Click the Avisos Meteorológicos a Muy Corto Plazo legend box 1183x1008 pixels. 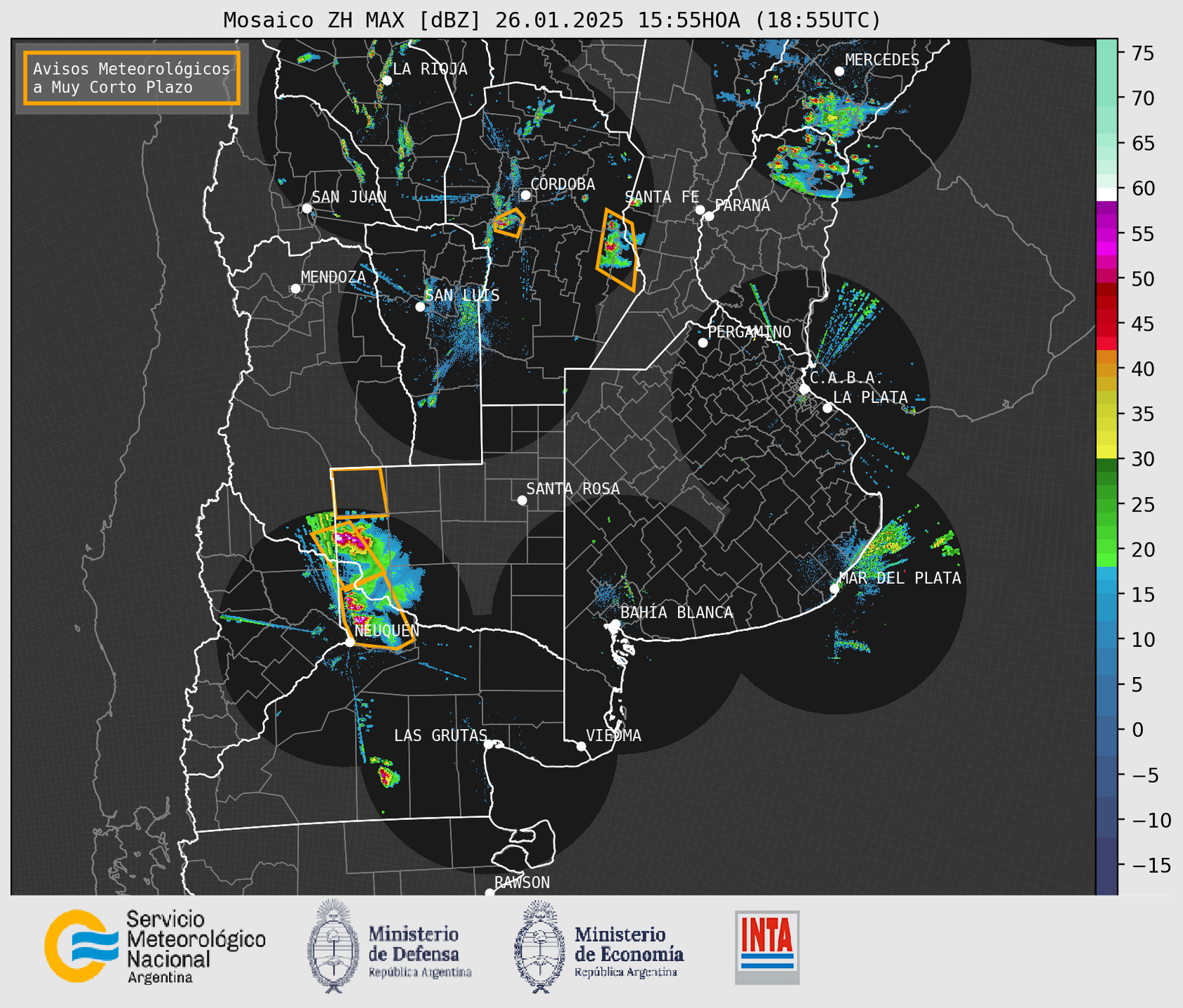tap(132, 78)
